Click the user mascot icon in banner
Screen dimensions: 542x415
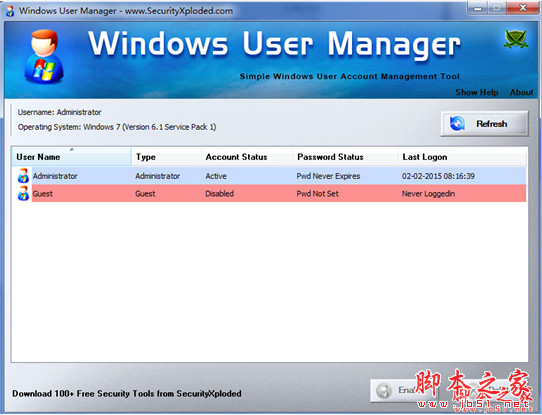tap(44, 57)
